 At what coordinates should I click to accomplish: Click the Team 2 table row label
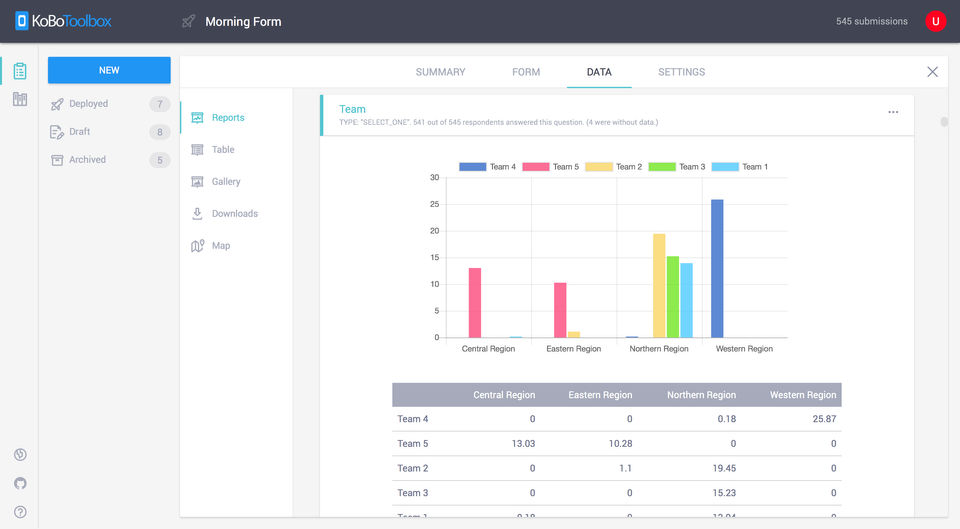pyautogui.click(x=413, y=468)
